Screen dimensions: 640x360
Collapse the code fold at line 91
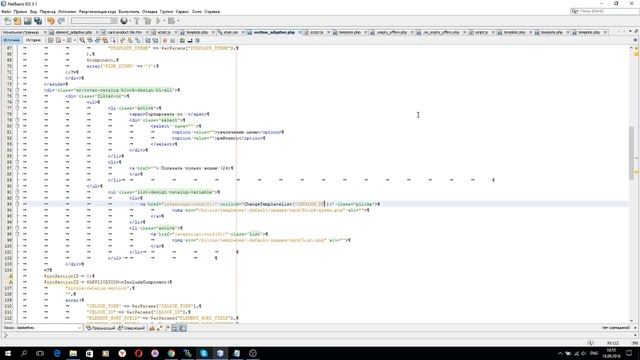[17, 192]
